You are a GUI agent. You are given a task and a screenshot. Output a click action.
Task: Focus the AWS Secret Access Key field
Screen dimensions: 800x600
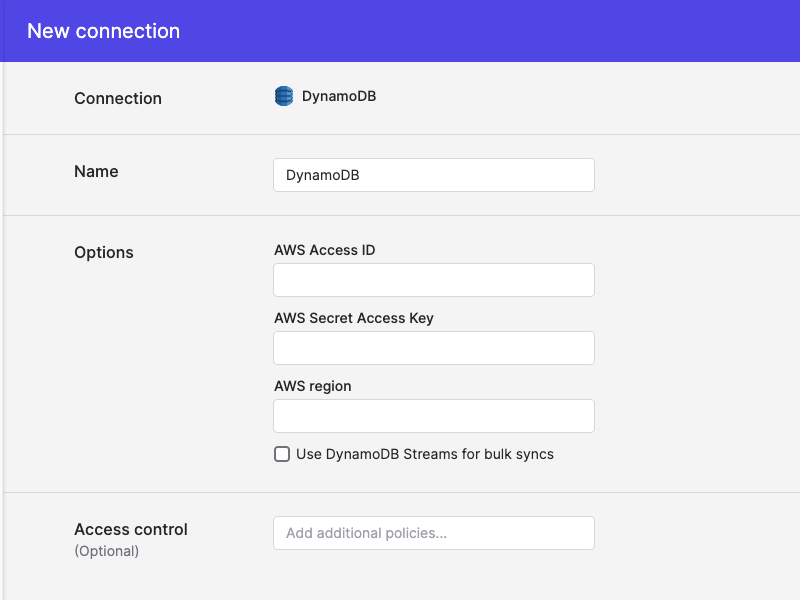click(x=434, y=348)
